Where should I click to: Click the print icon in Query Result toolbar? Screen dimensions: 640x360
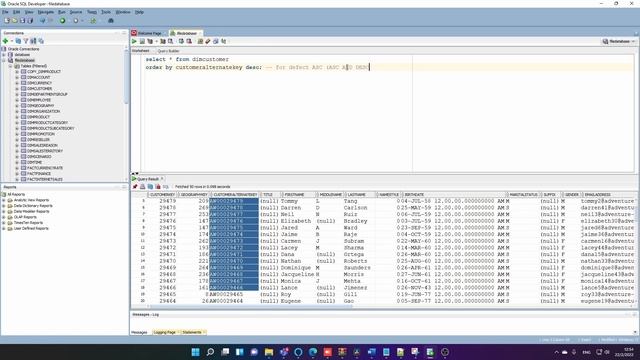coord(142,187)
